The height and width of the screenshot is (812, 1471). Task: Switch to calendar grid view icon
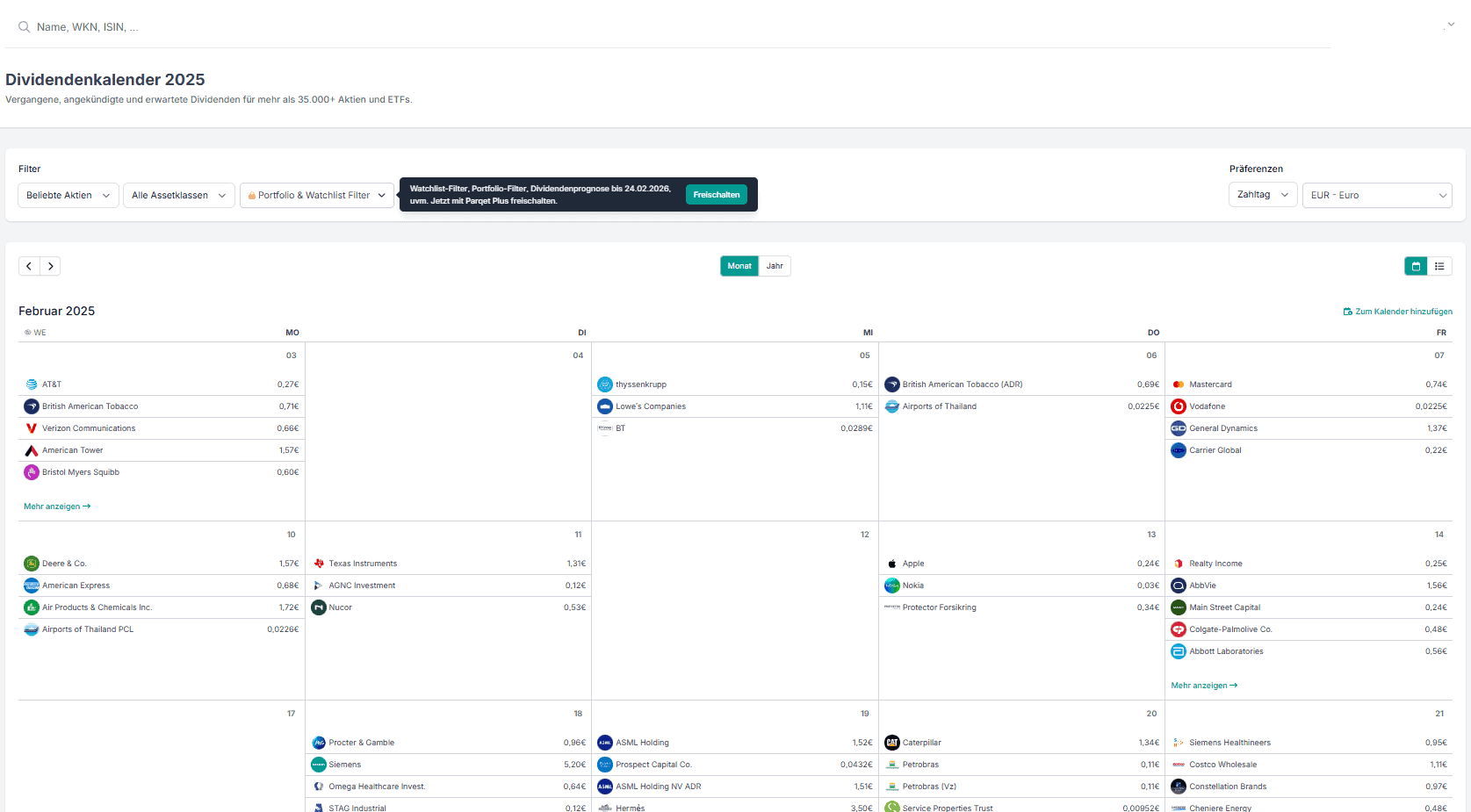pyautogui.click(x=1416, y=266)
